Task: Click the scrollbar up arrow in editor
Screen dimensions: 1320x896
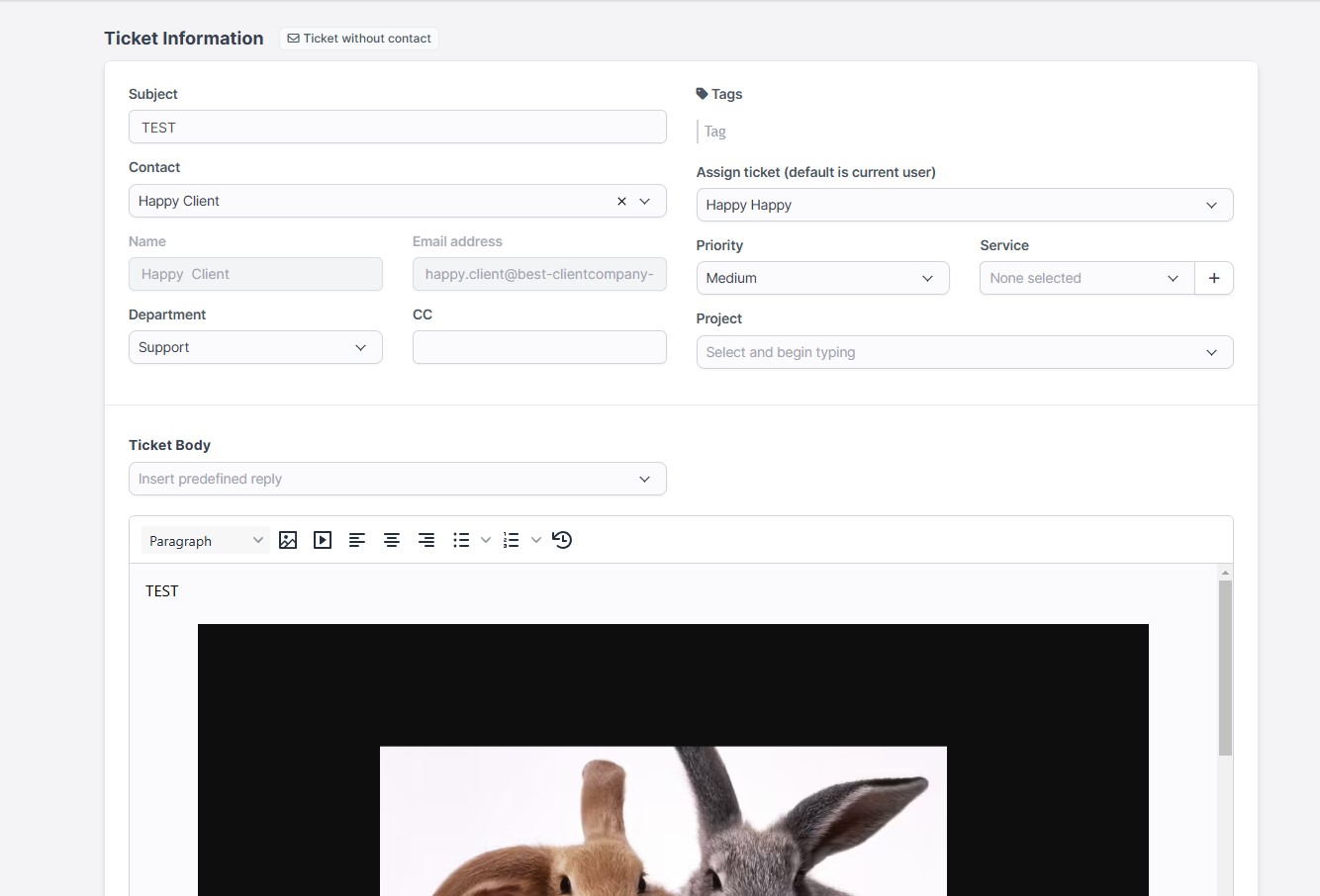Action: click(1225, 573)
